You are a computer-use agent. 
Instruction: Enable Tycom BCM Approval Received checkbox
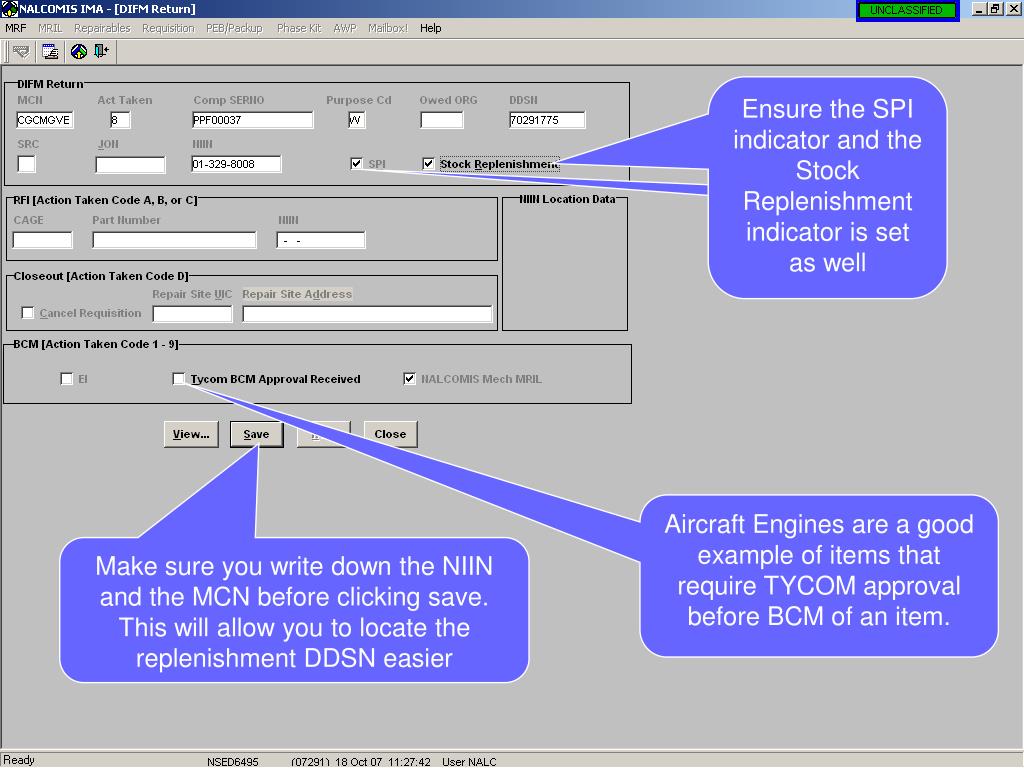178,379
